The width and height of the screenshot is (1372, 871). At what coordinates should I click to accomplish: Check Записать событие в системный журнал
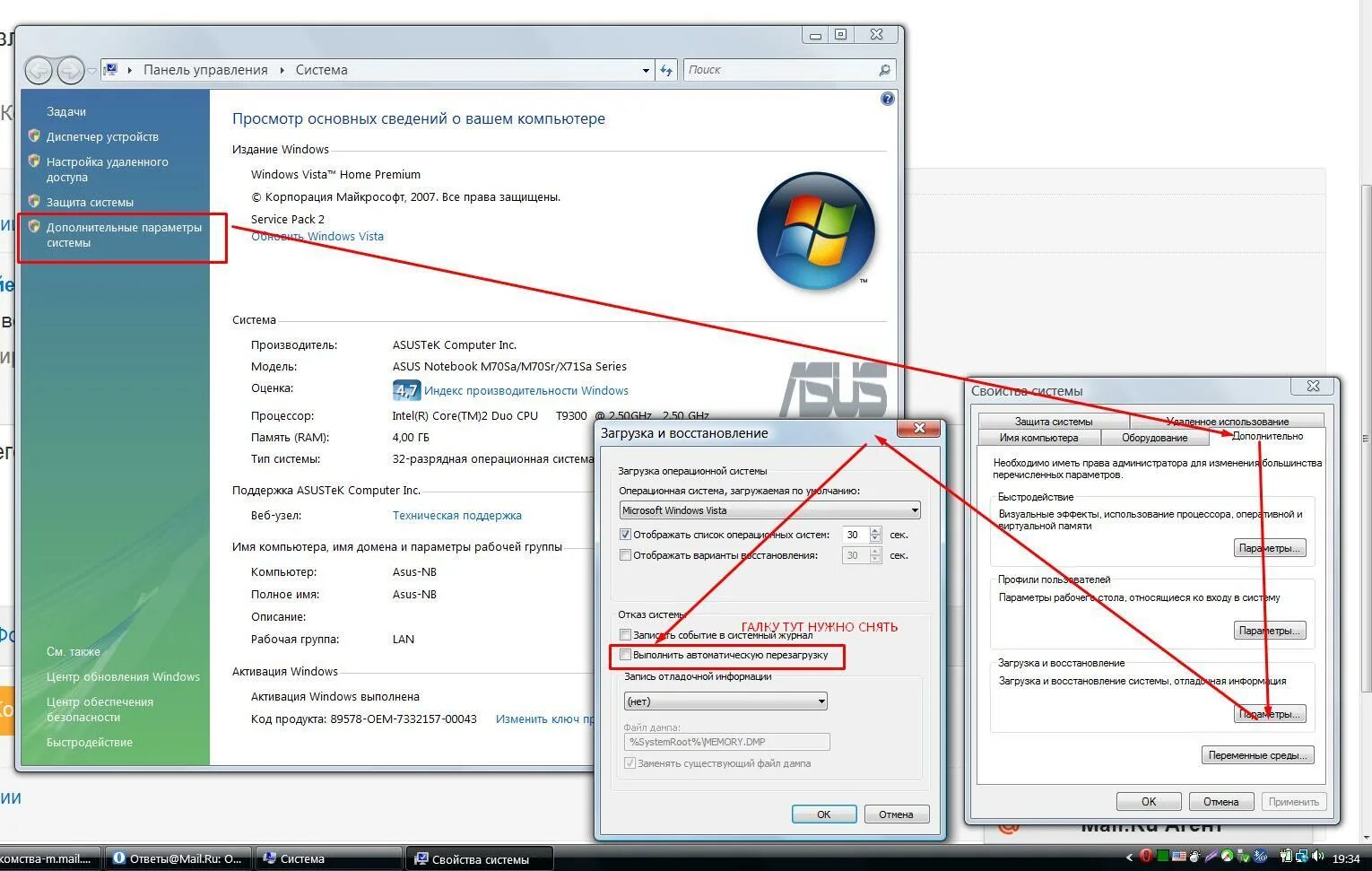[x=625, y=635]
